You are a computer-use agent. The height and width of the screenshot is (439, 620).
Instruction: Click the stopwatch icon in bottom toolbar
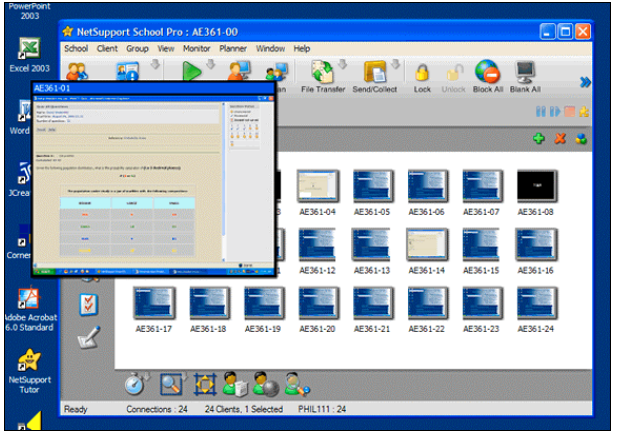tap(136, 382)
